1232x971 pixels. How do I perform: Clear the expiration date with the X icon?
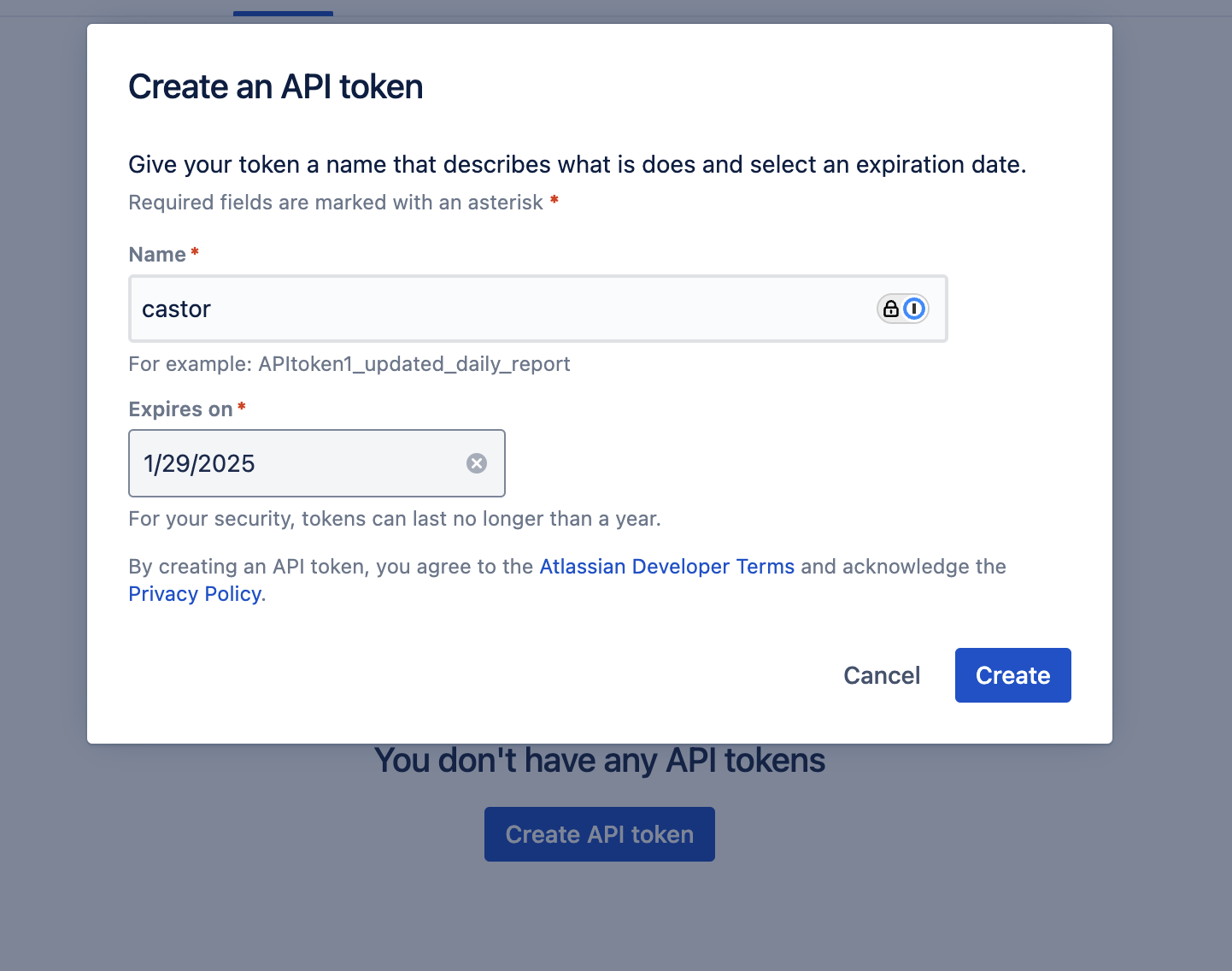coord(477,463)
